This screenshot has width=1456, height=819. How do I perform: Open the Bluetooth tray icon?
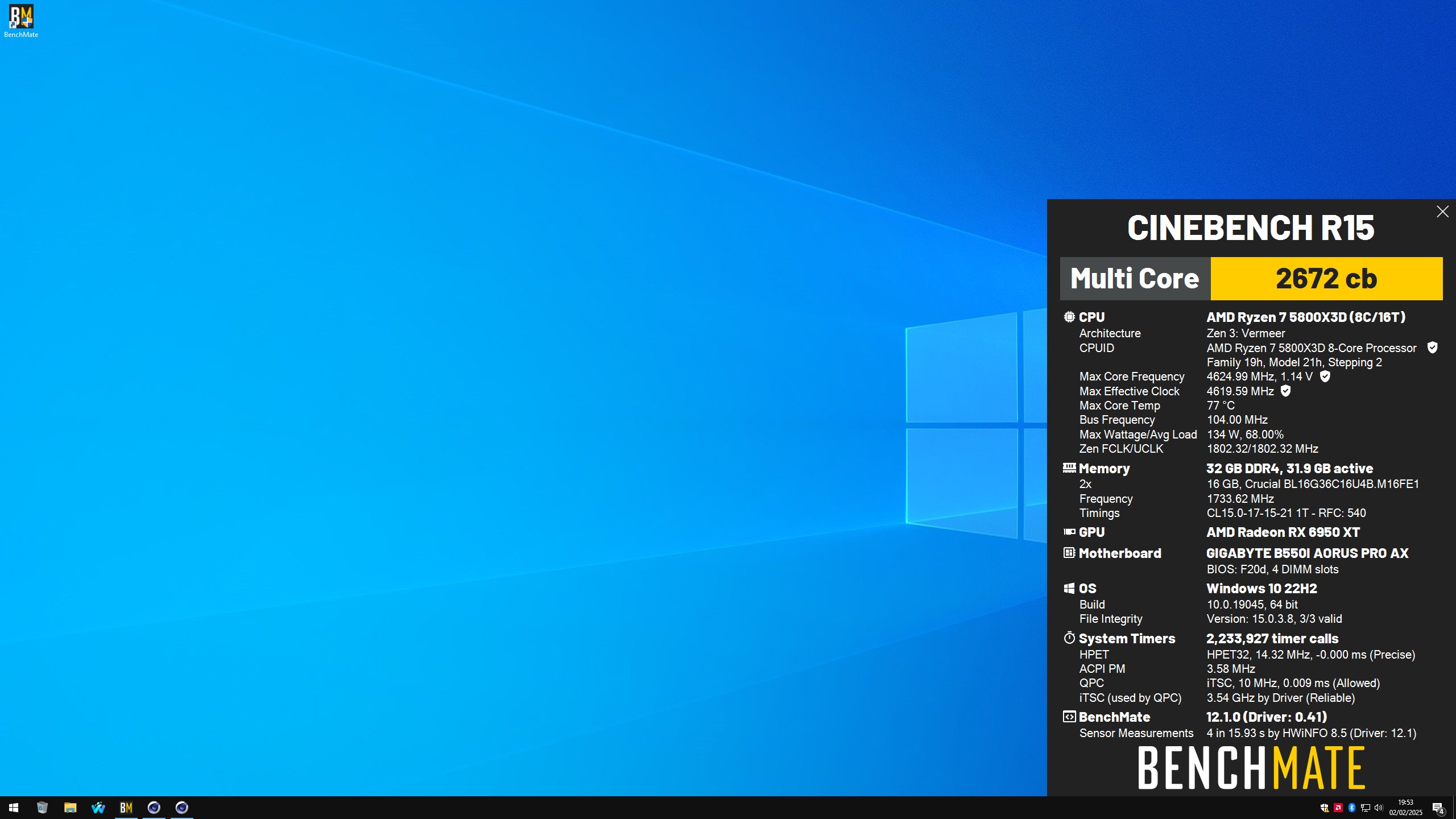[x=1352, y=808]
